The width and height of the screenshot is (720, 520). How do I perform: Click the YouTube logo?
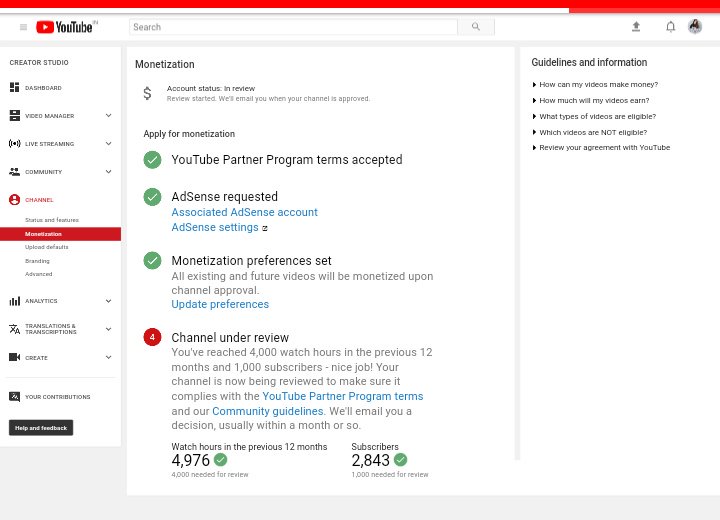[x=65, y=27]
